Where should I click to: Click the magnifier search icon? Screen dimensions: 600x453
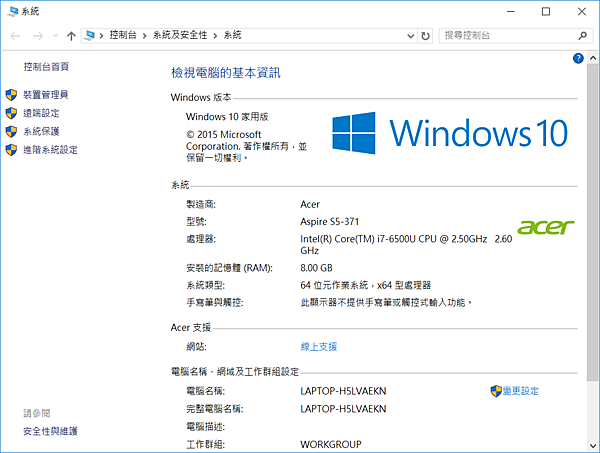pyautogui.click(x=582, y=36)
